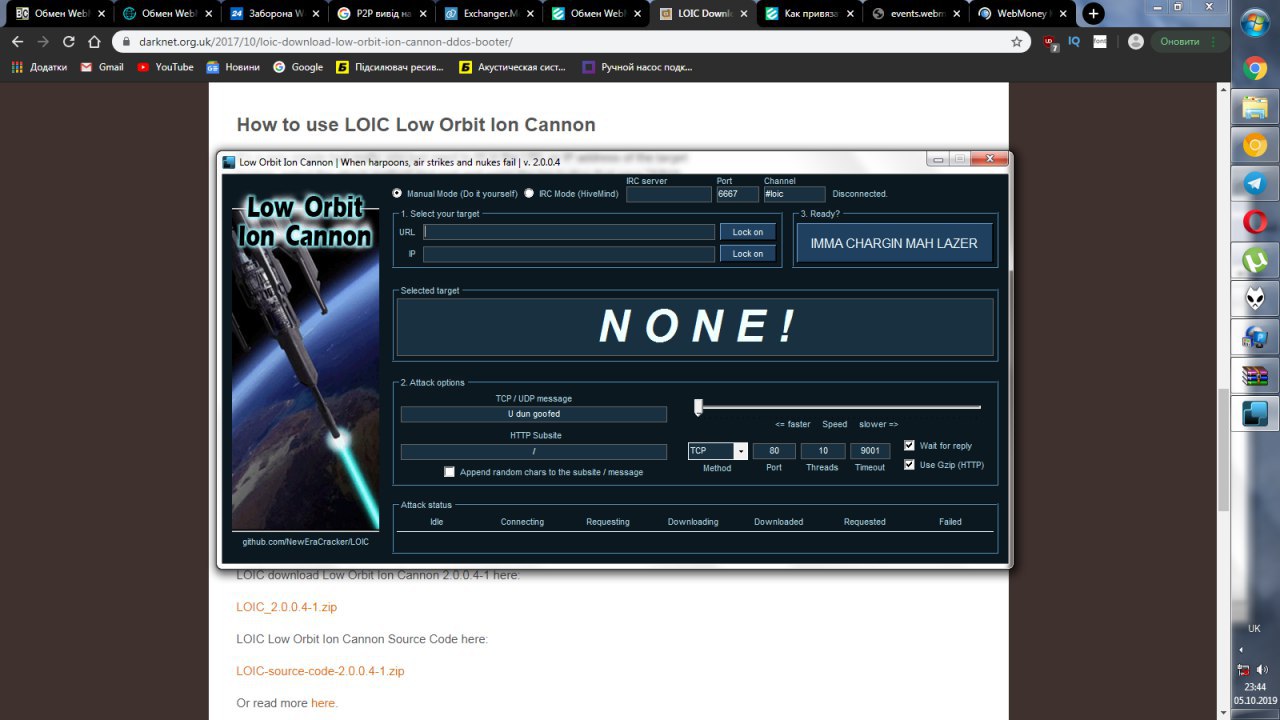Open the LOIC-source-code-2.0.0.4-1.zip link
The image size is (1280, 720).
320,671
